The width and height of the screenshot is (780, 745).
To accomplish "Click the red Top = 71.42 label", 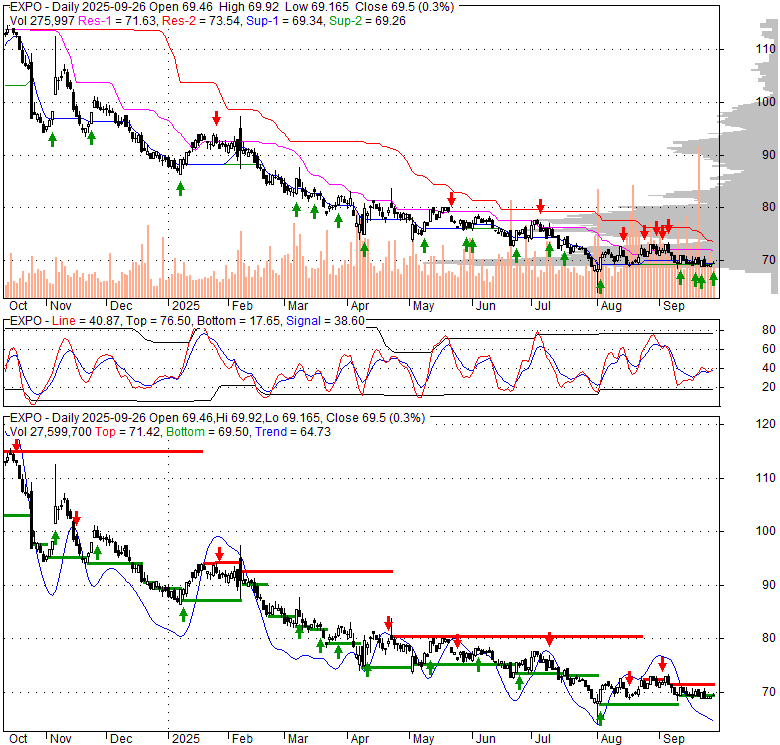I will pyautogui.click(x=128, y=432).
